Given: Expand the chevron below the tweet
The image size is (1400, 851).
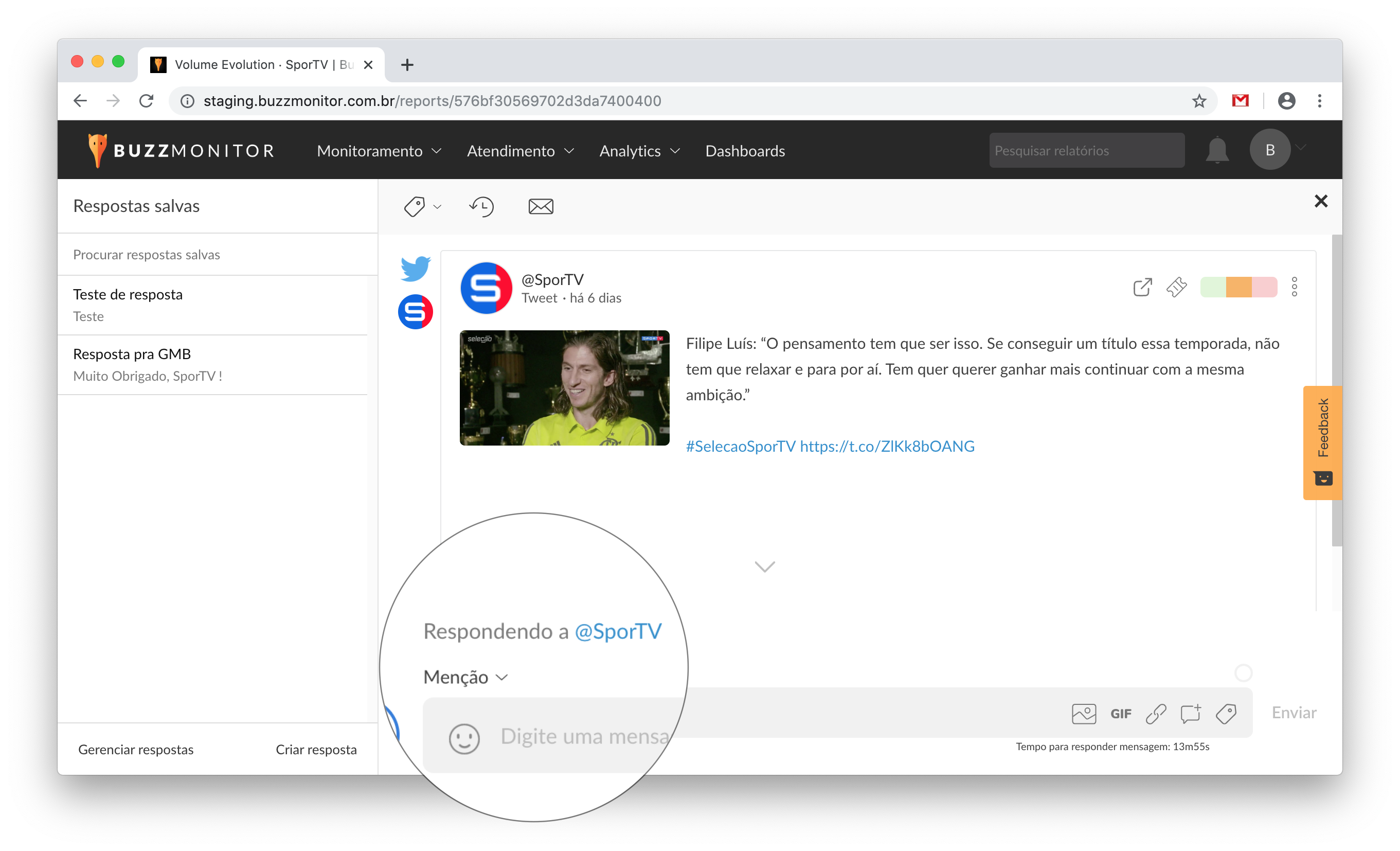Looking at the screenshot, I should click(765, 566).
